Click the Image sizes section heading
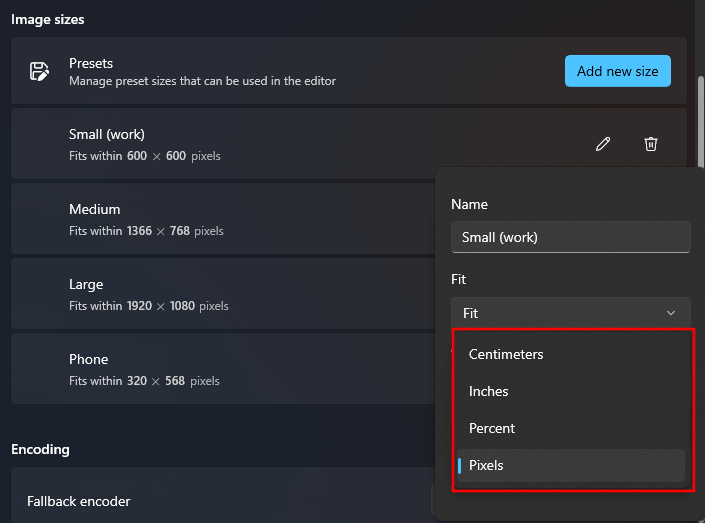This screenshot has width=705, height=523. 48,19
